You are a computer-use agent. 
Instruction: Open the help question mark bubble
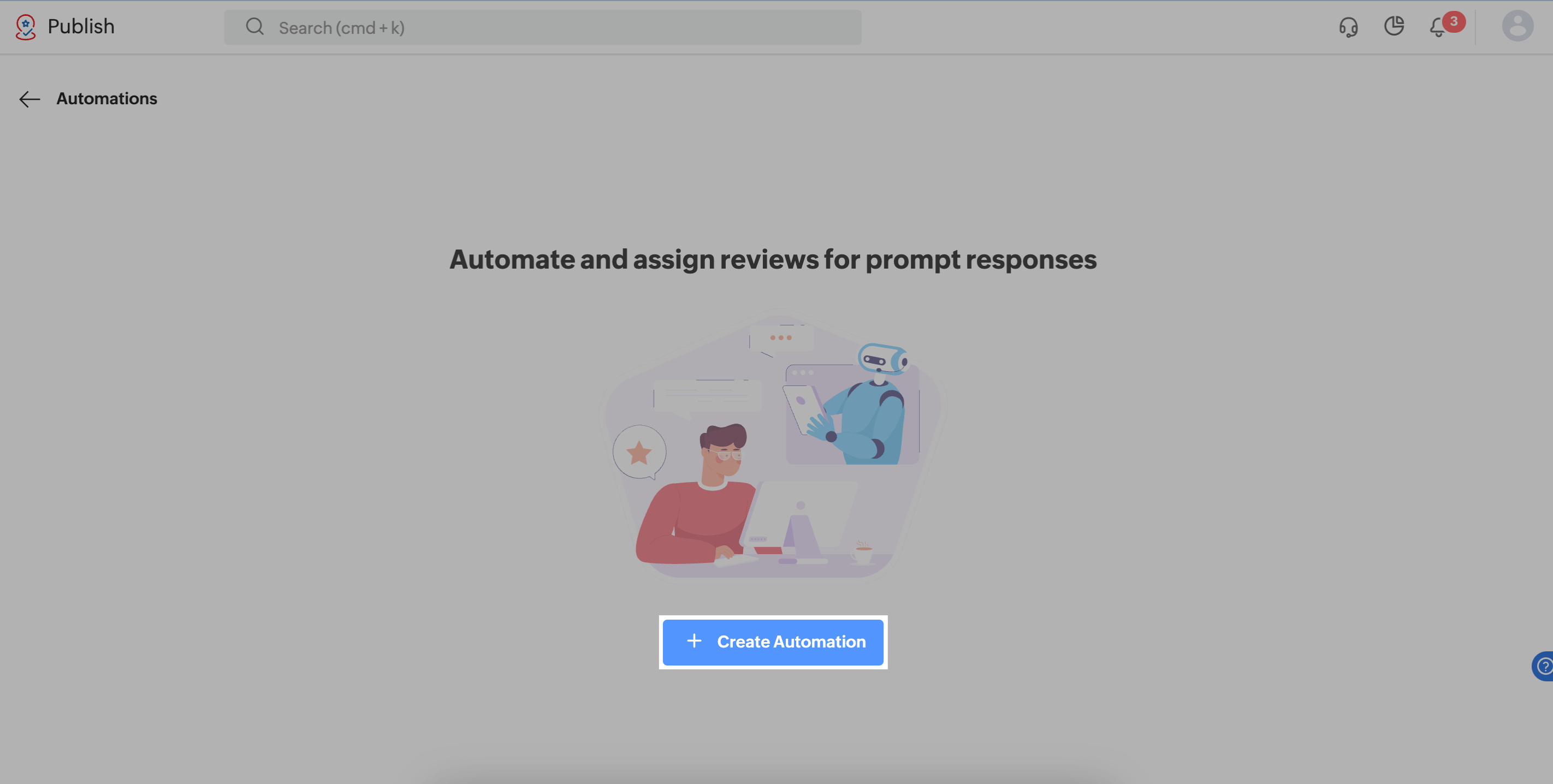point(1543,666)
